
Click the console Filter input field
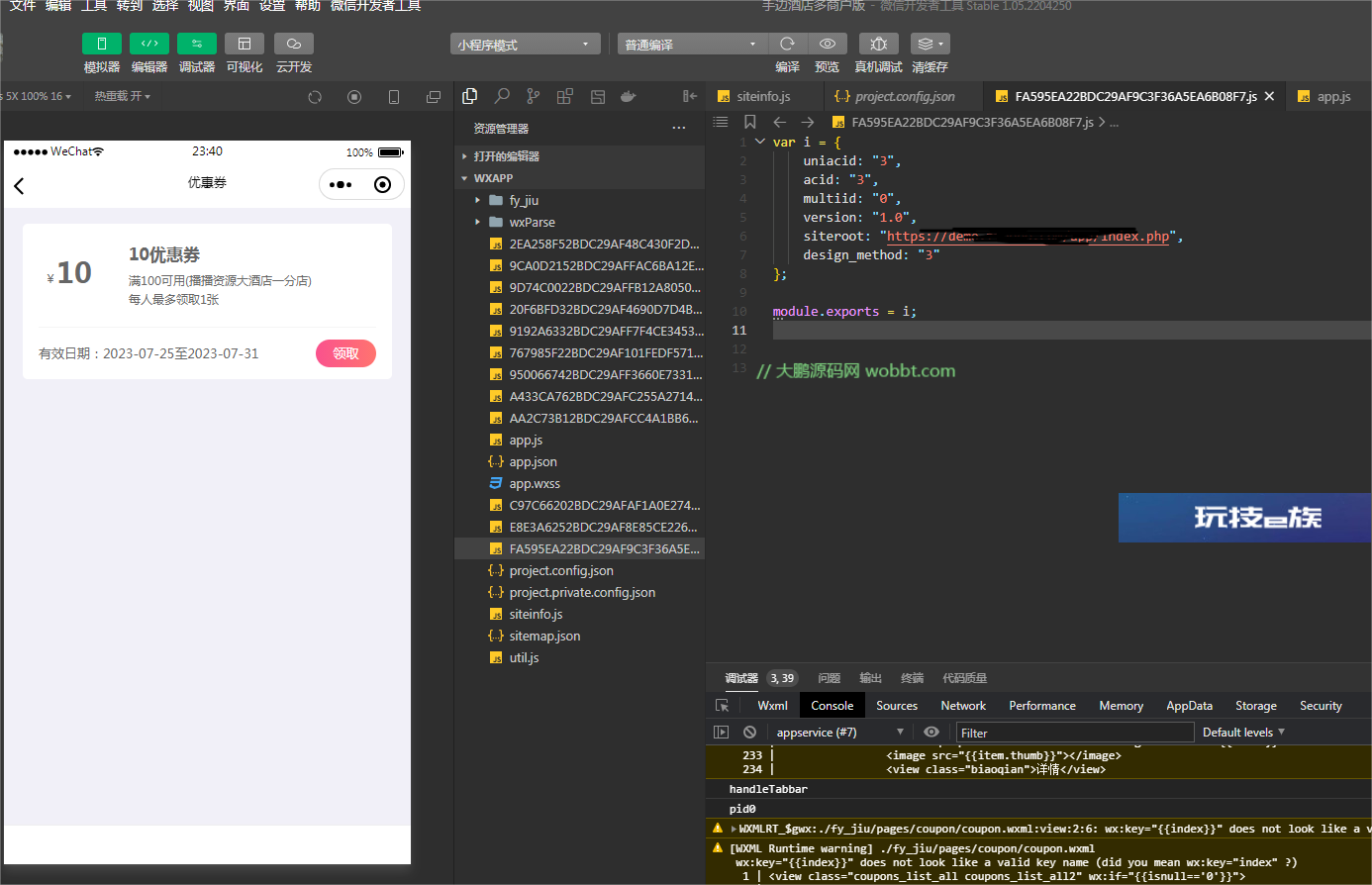pyautogui.click(x=1074, y=733)
